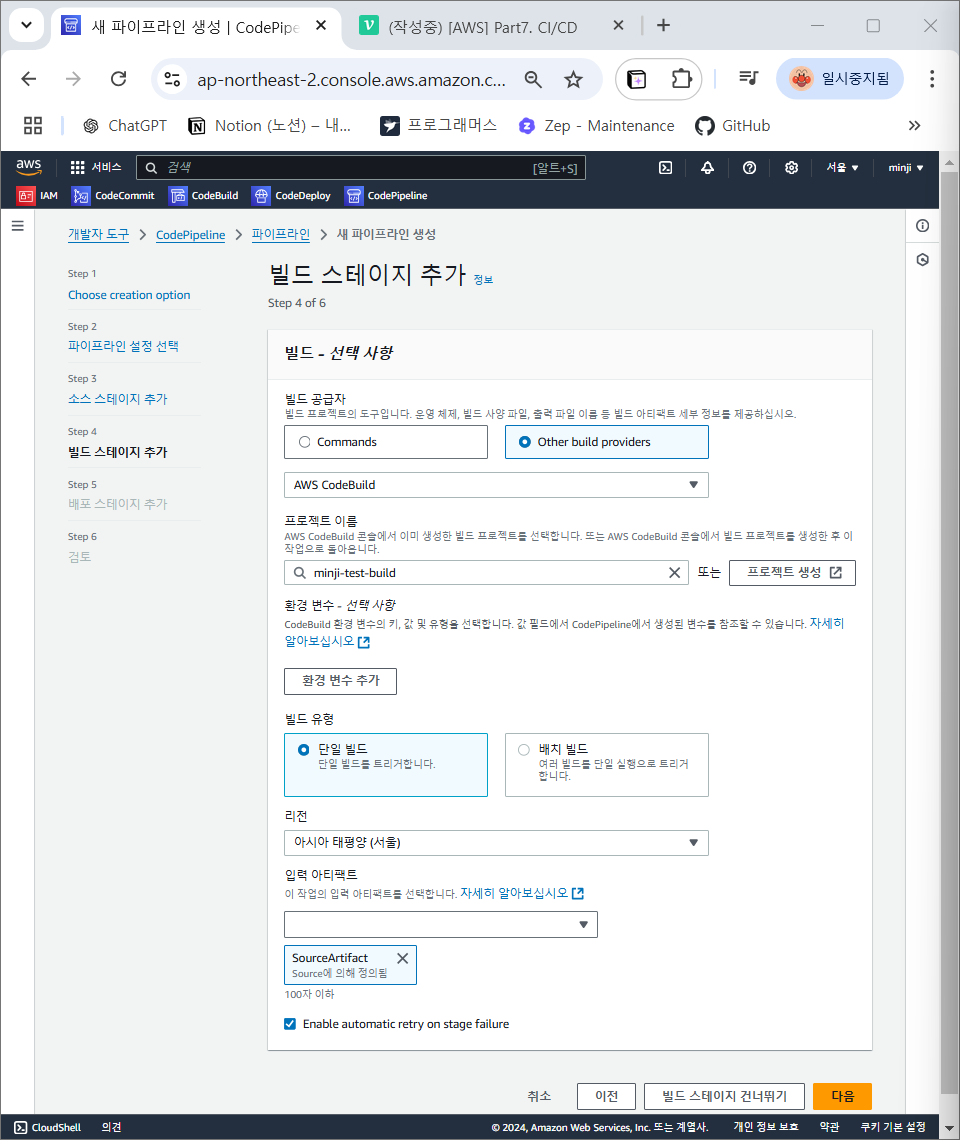This screenshot has width=960, height=1140.
Task: Open site information icon in address bar
Action: click(x=172, y=79)
